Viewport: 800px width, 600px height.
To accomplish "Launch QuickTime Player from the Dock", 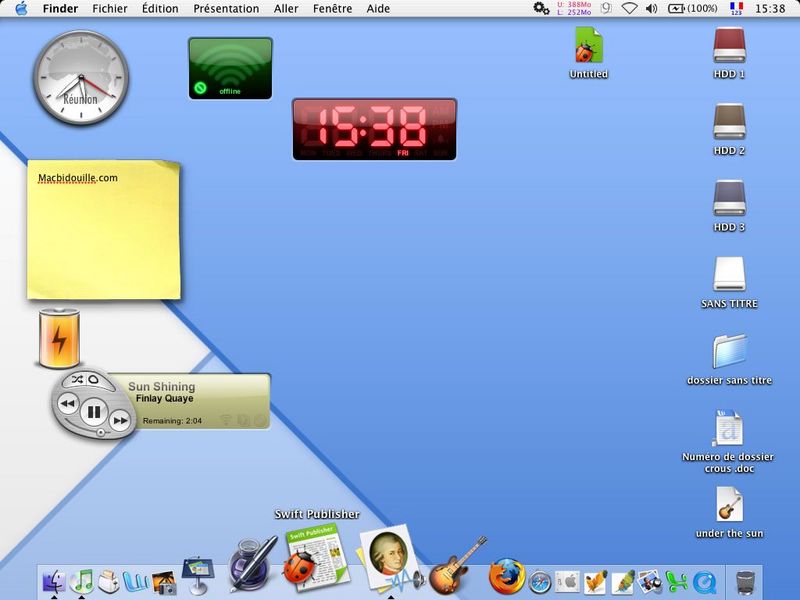I will (x=705, y=582).
